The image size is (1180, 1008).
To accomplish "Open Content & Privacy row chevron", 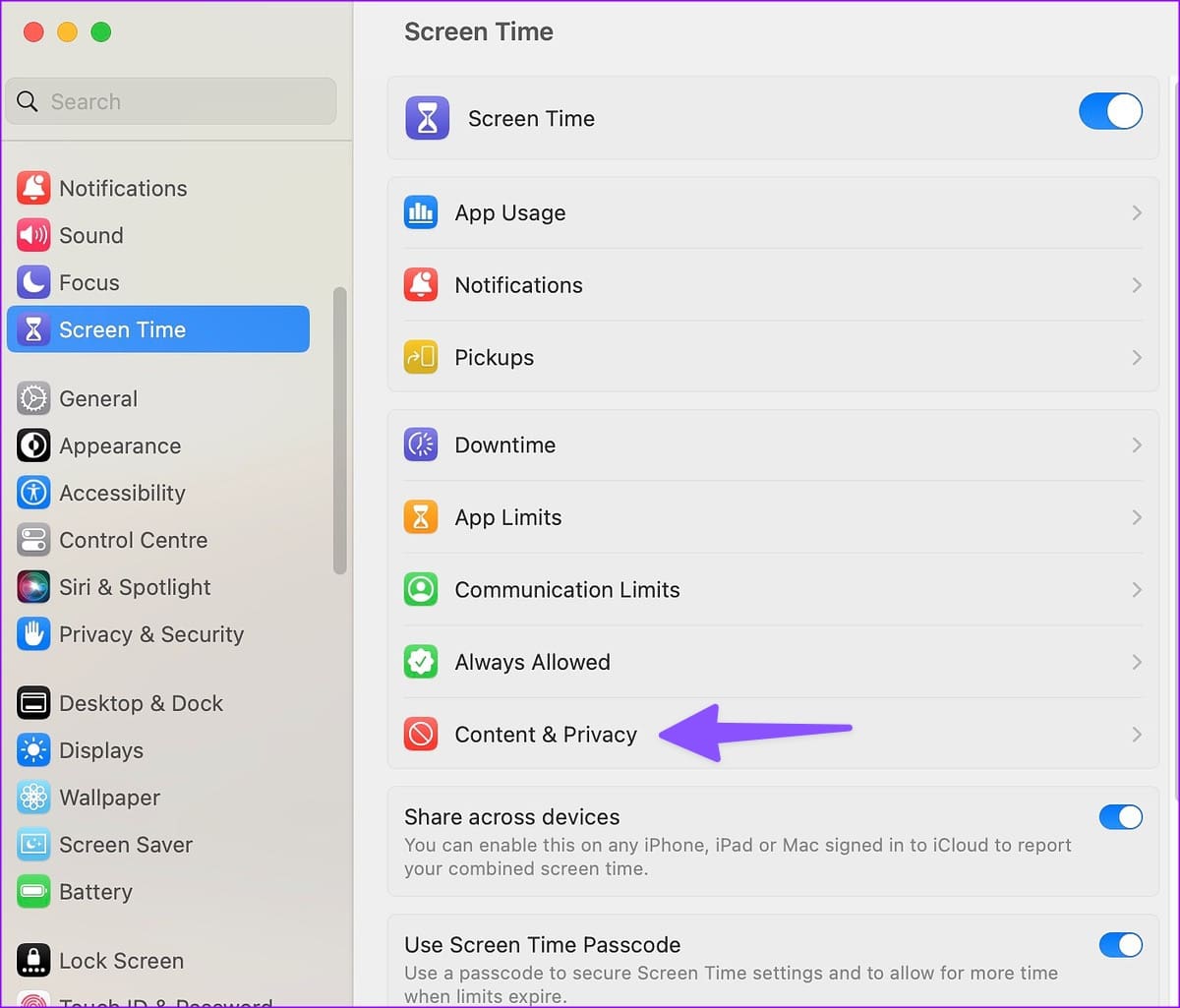I will click(1137, 735).
